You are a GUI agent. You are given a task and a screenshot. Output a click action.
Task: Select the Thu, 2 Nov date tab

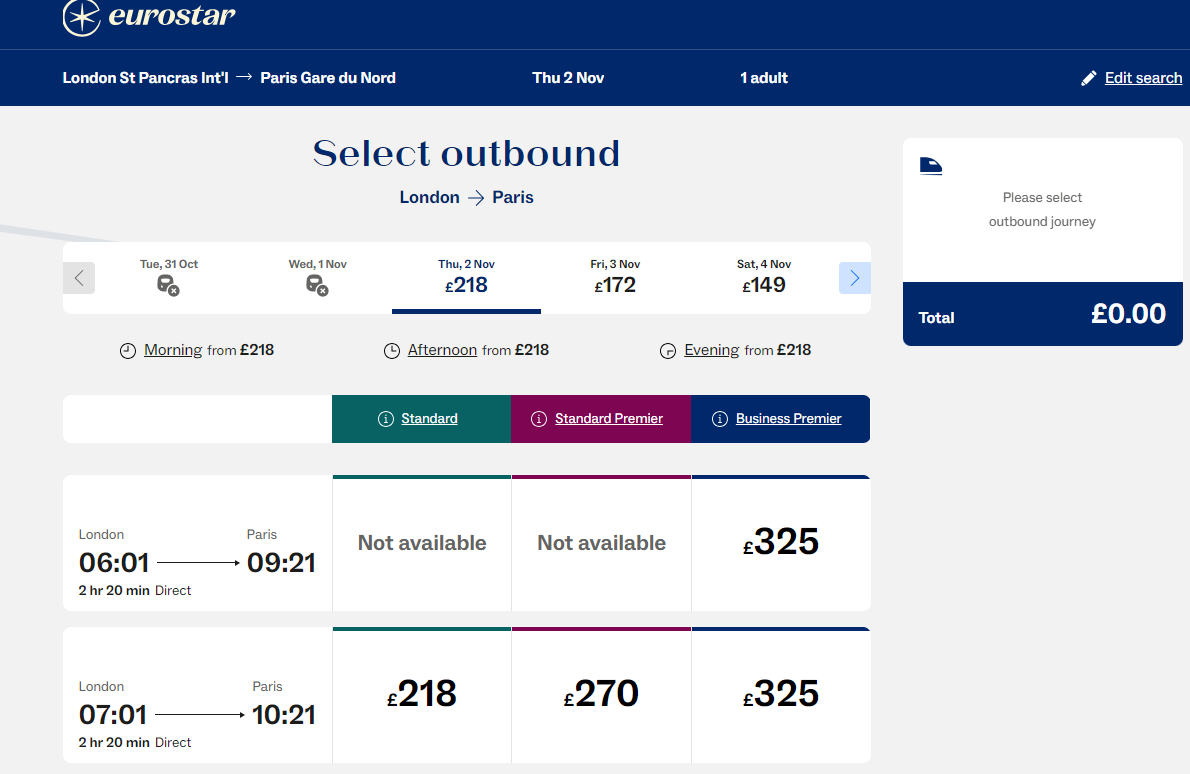(466, 278)
